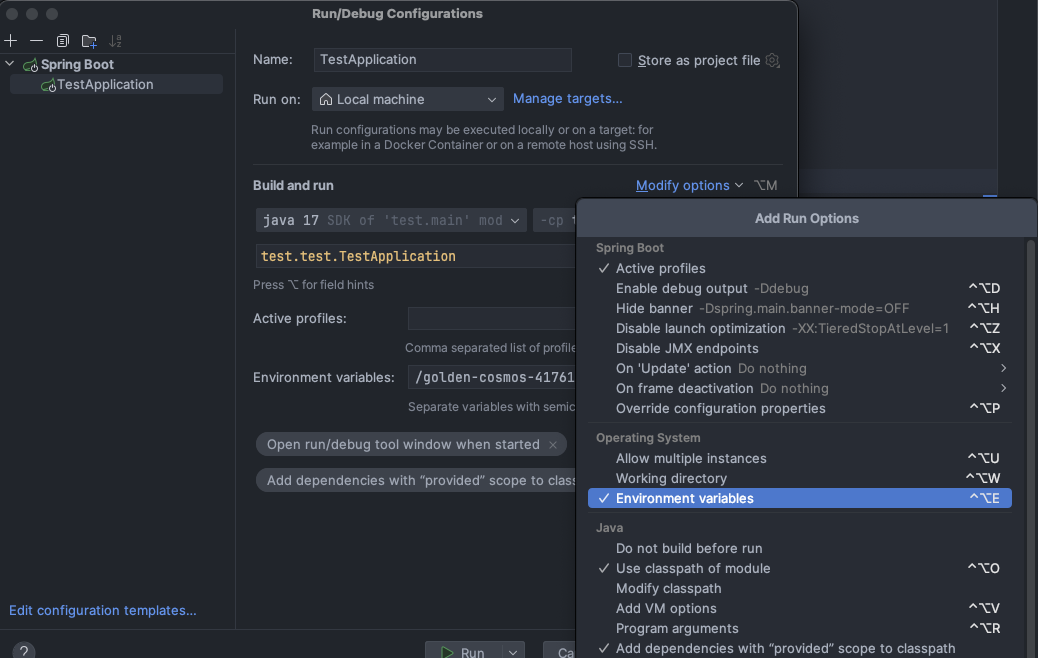Toggle Environment variables option
This screenshot has width=1039, height=658.
[800, 498]
